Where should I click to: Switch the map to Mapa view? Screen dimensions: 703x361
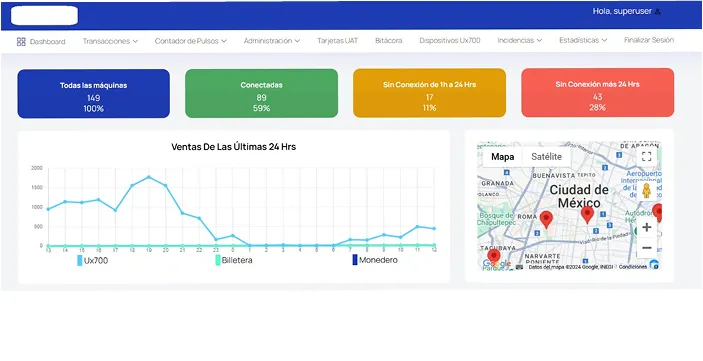(502, 157)
